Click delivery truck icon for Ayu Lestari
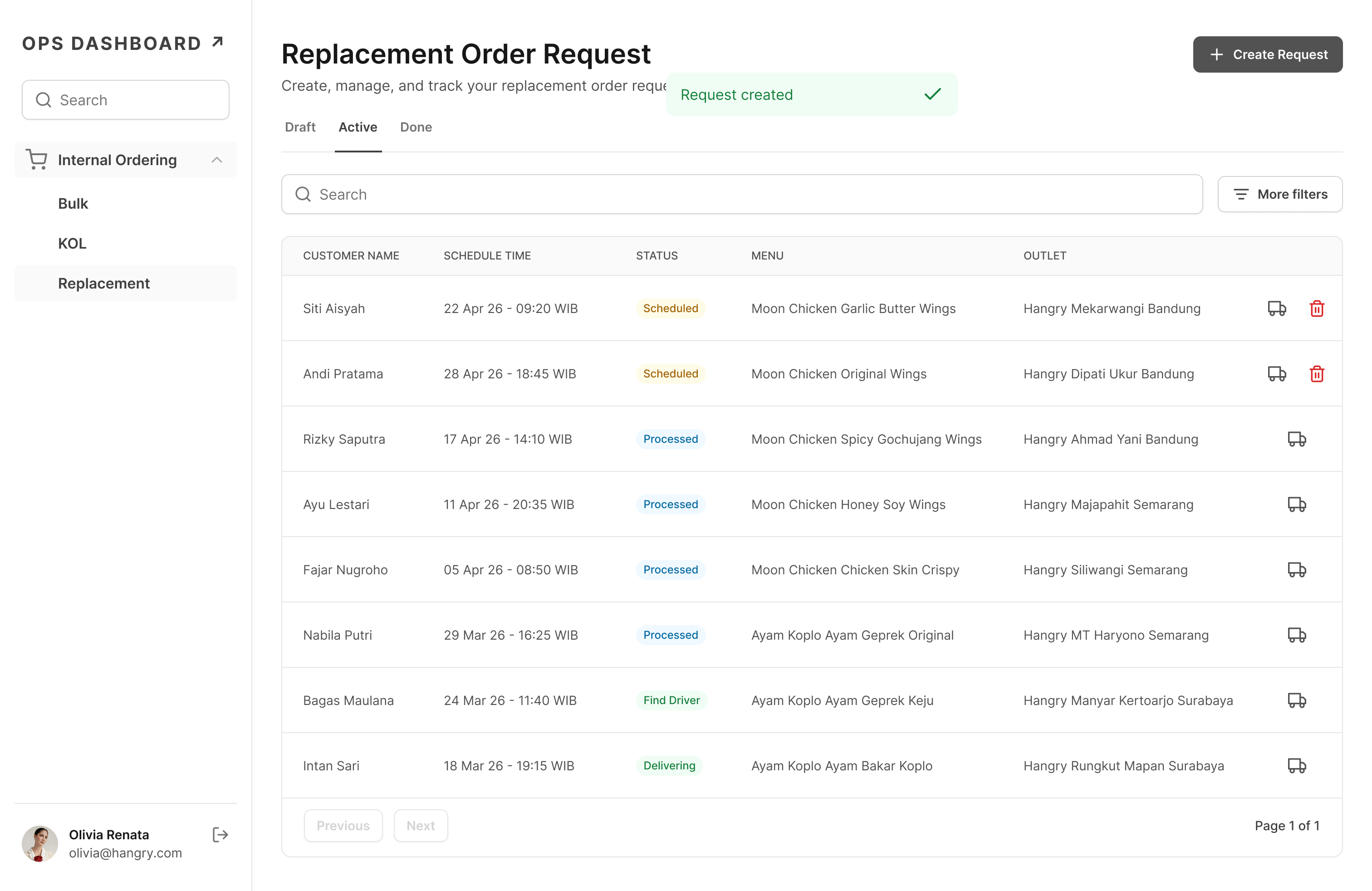The image size is (1372, 891). tap(1297, 504)
